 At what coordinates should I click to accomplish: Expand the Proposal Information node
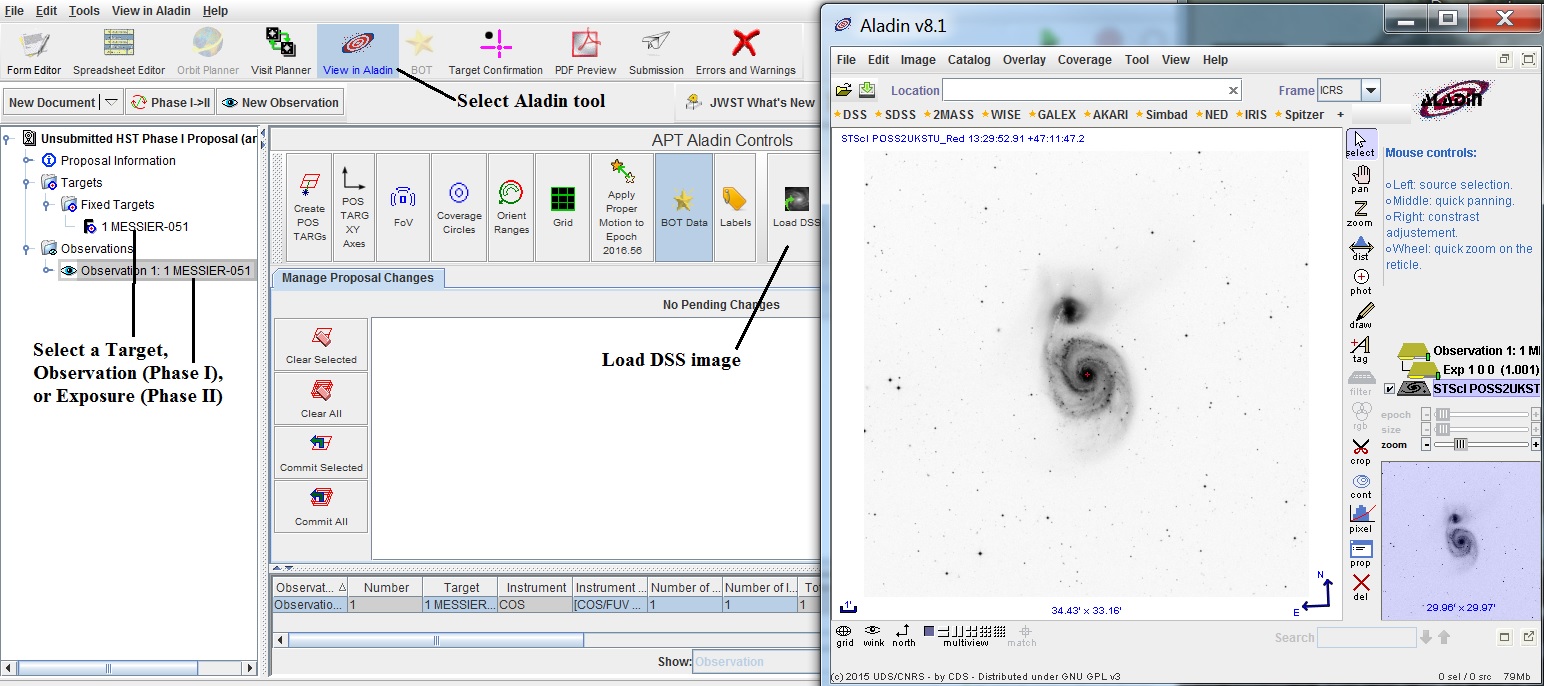28,160
